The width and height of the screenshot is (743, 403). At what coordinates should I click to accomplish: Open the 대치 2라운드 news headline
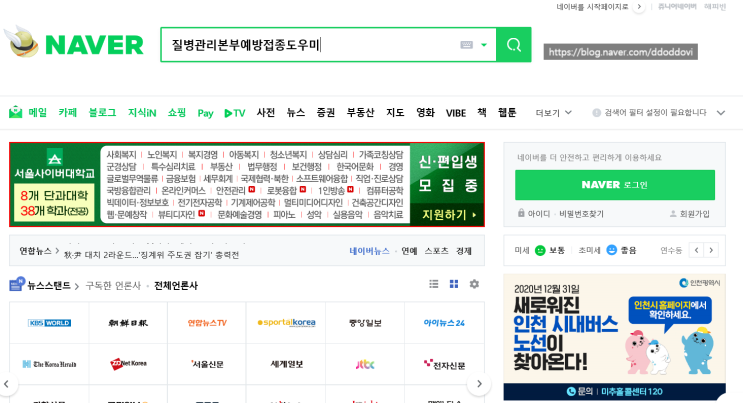pyautogui.click(x=152, y=255)
